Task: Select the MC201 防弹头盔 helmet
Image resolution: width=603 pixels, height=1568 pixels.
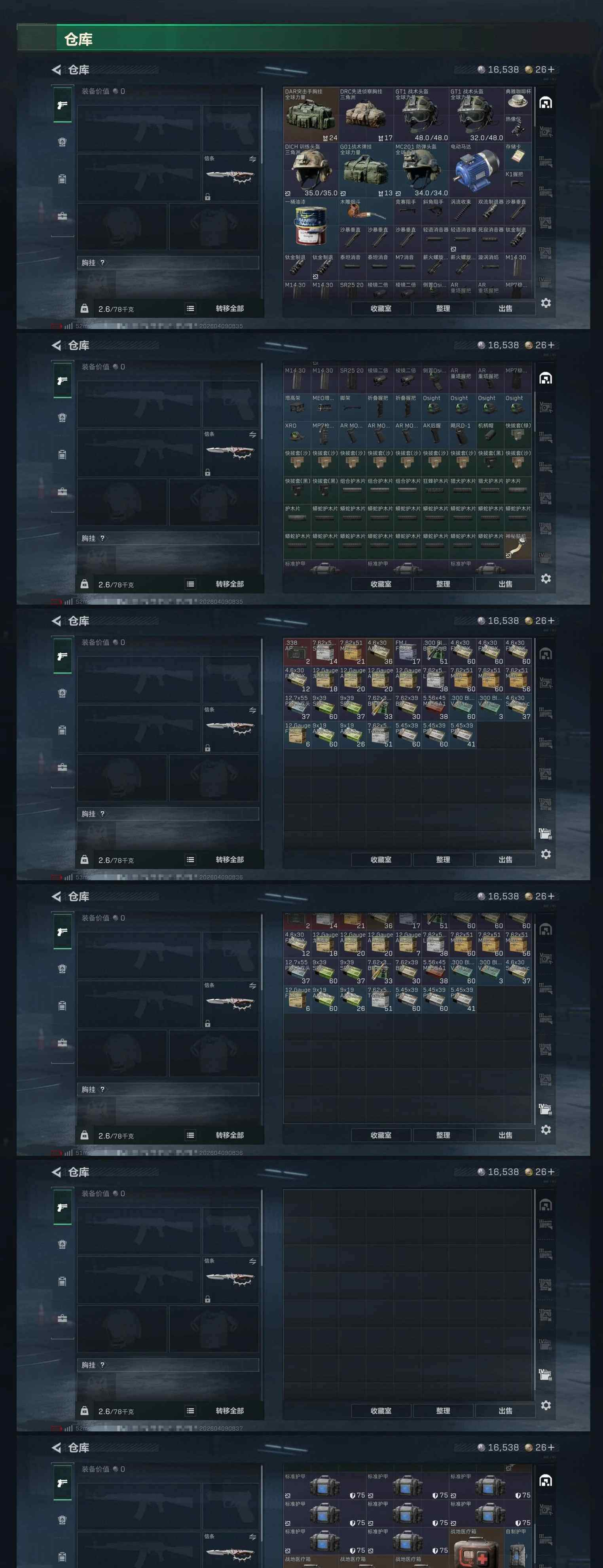Action: pyautogui.click(x=421, y=170)
